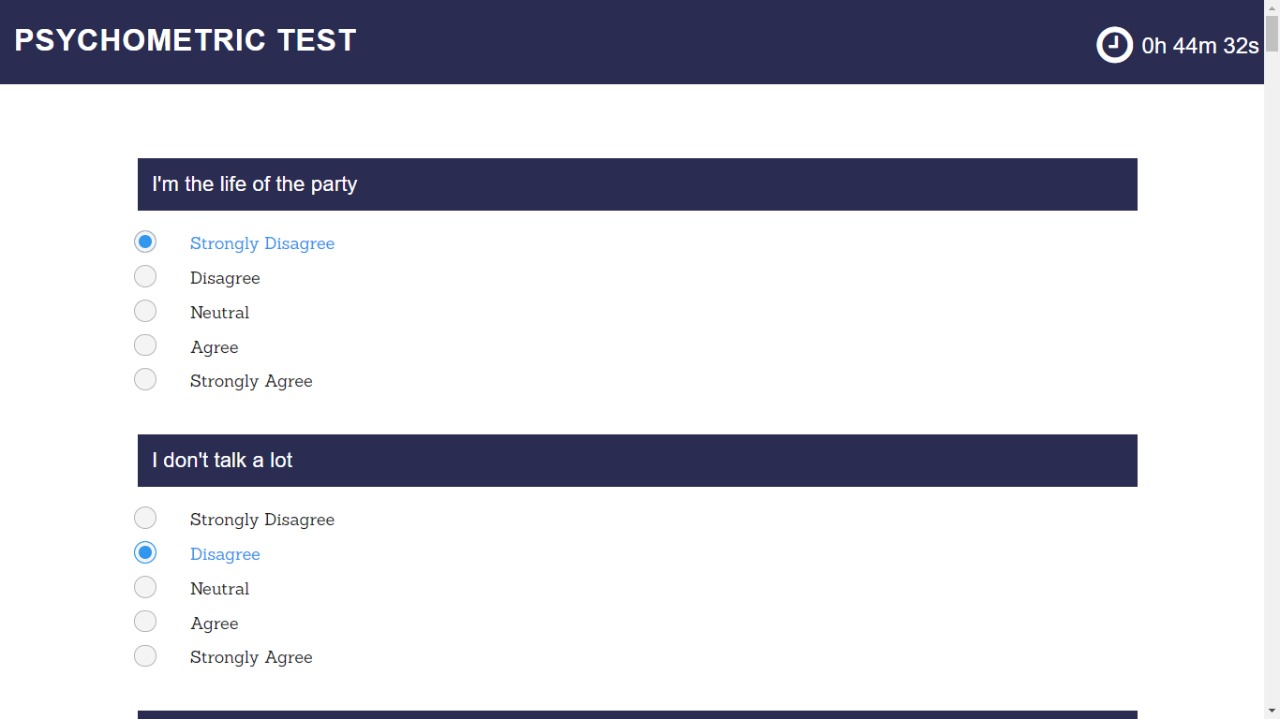This screenshot has height=719, width=1280.
Task: Select Agree for life of the party
Action: pos(145,345)
